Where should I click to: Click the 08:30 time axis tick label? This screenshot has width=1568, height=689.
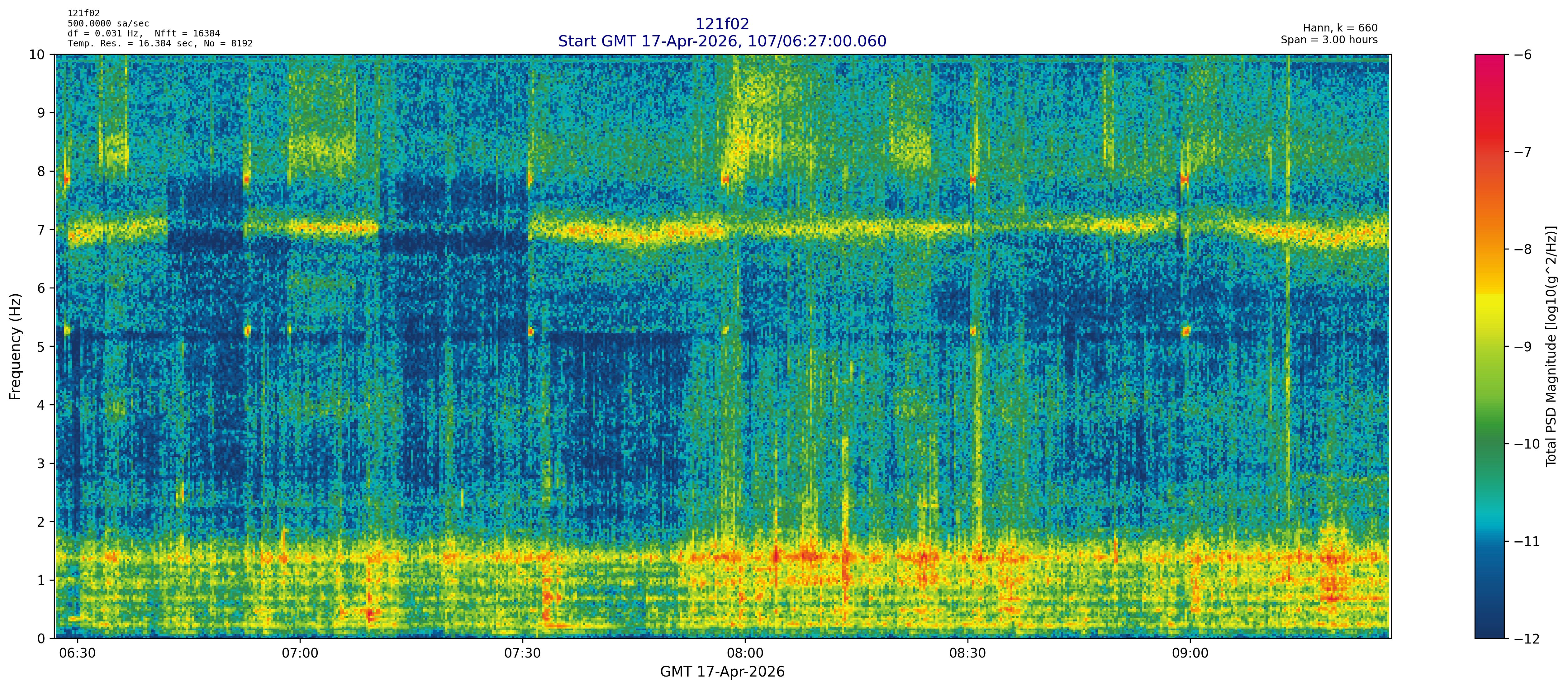pos(967,654)
